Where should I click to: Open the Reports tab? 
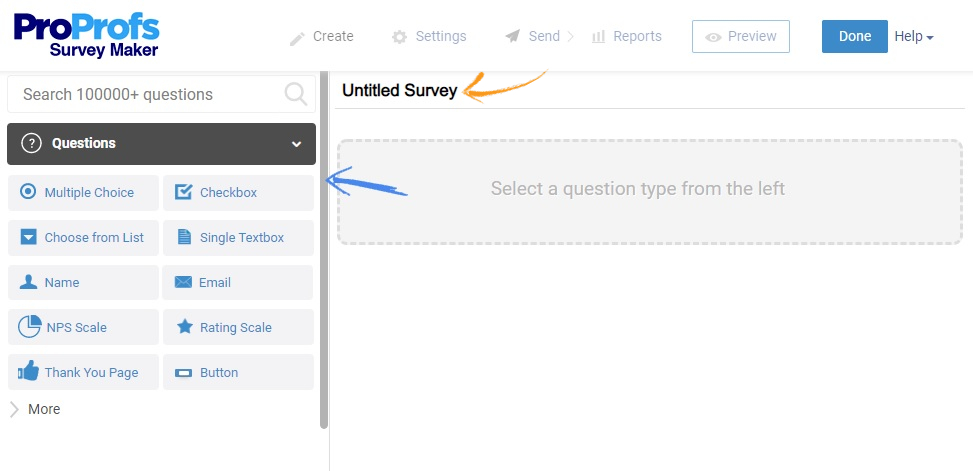(627, 37)
